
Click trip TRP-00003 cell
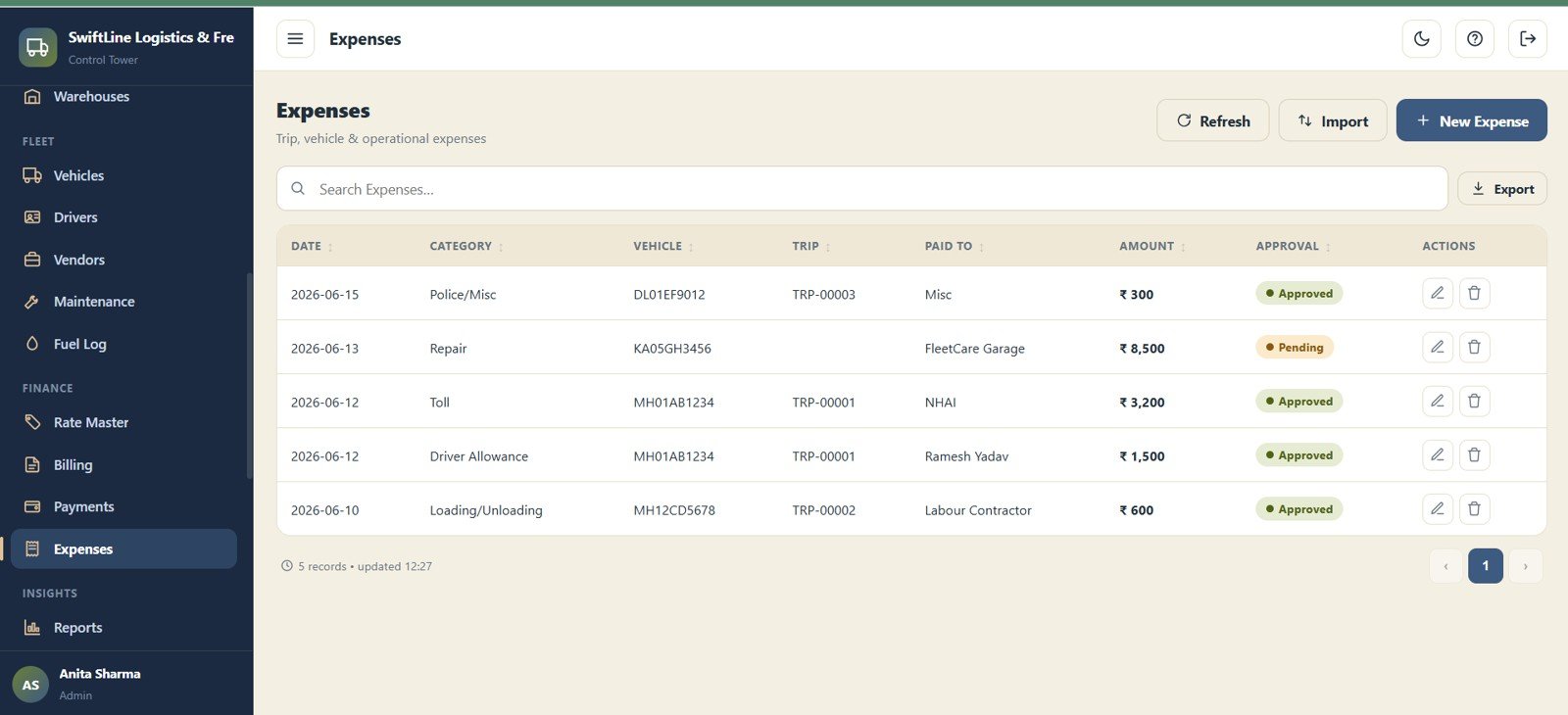pyautogui.click(x=823, y=294)
